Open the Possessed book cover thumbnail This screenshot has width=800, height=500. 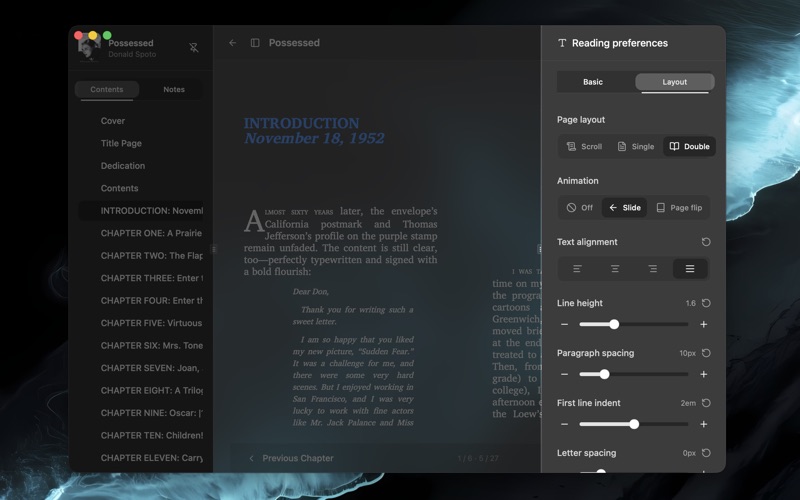(x=88, y=48)
